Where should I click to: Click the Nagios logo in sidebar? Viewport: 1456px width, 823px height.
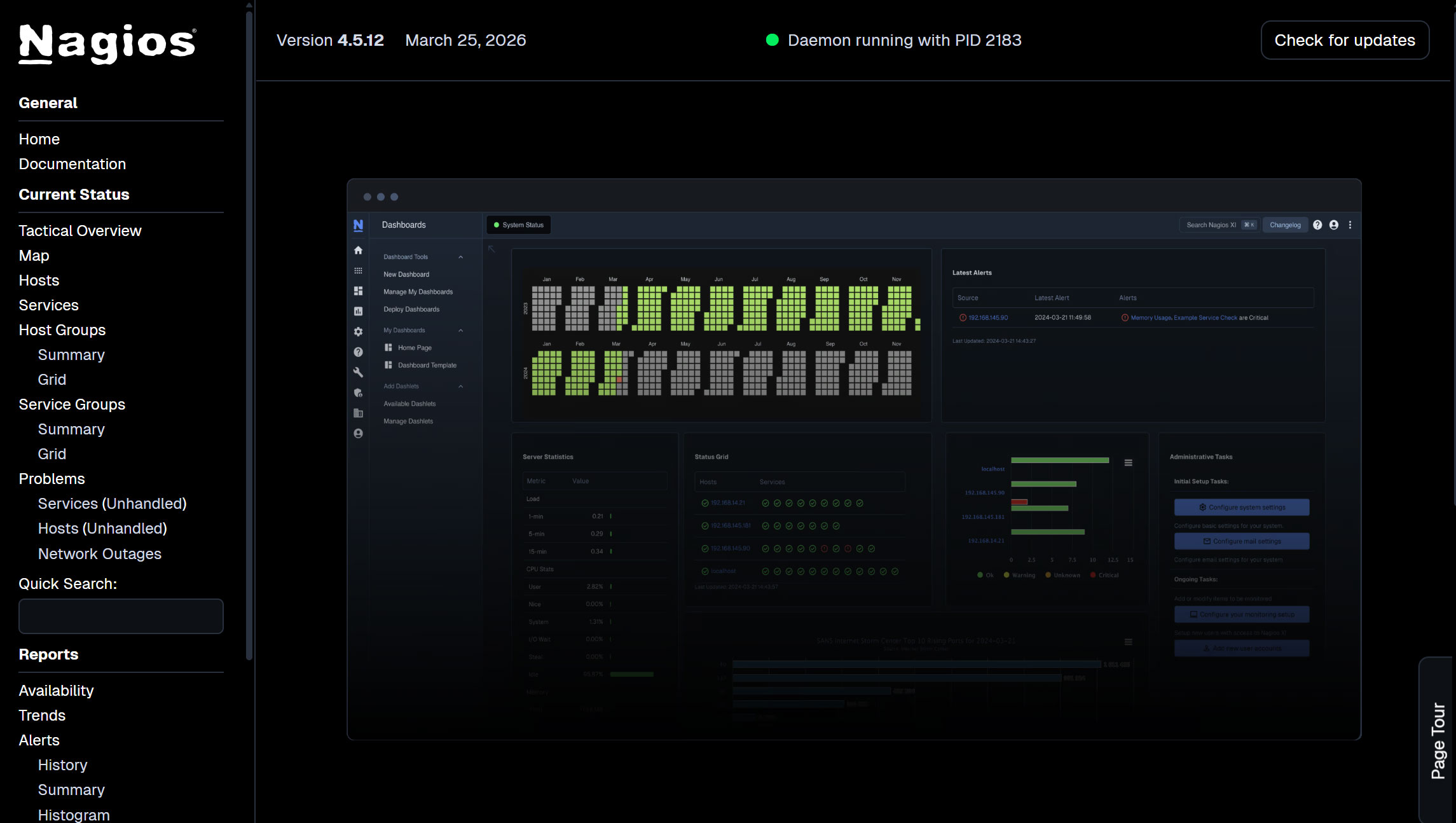pyautogui.click(x=107, y=43)
